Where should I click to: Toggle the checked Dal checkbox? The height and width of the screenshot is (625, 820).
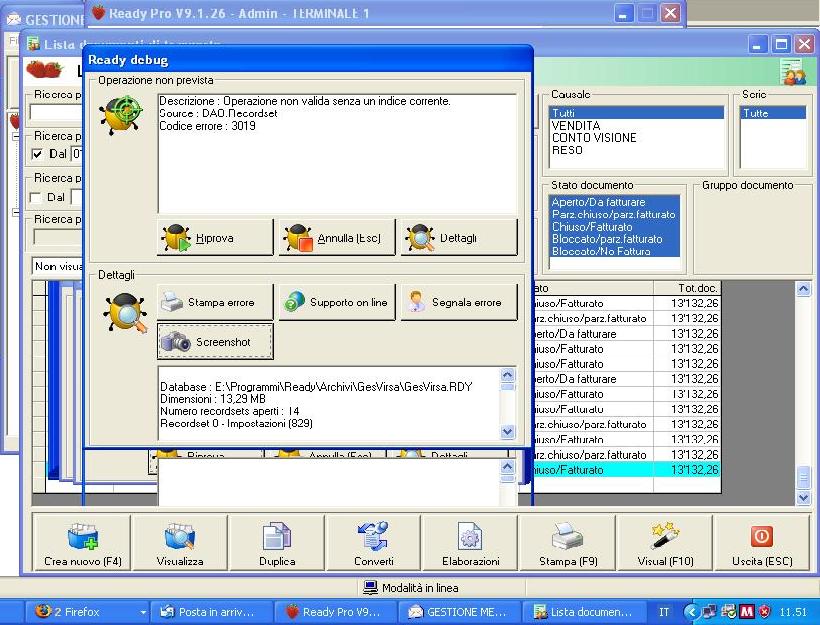[37, 154]
